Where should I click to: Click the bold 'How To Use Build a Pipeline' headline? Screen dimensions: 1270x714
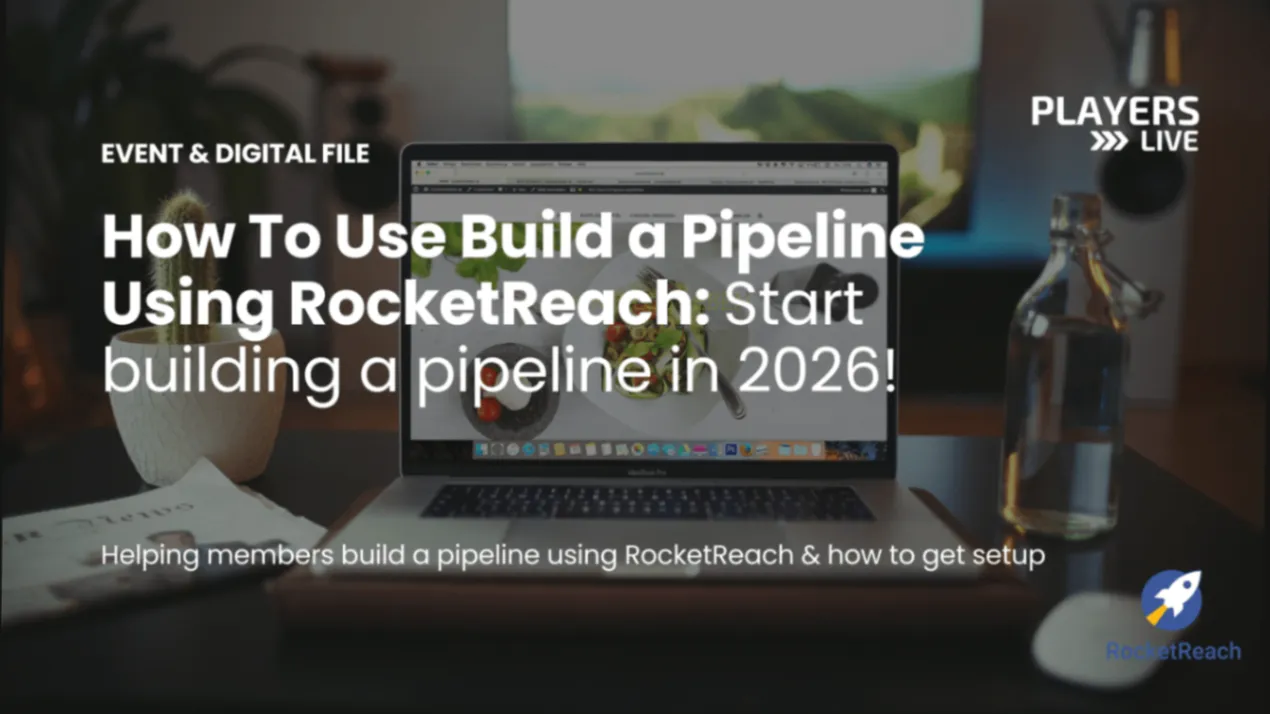point(512,239)
